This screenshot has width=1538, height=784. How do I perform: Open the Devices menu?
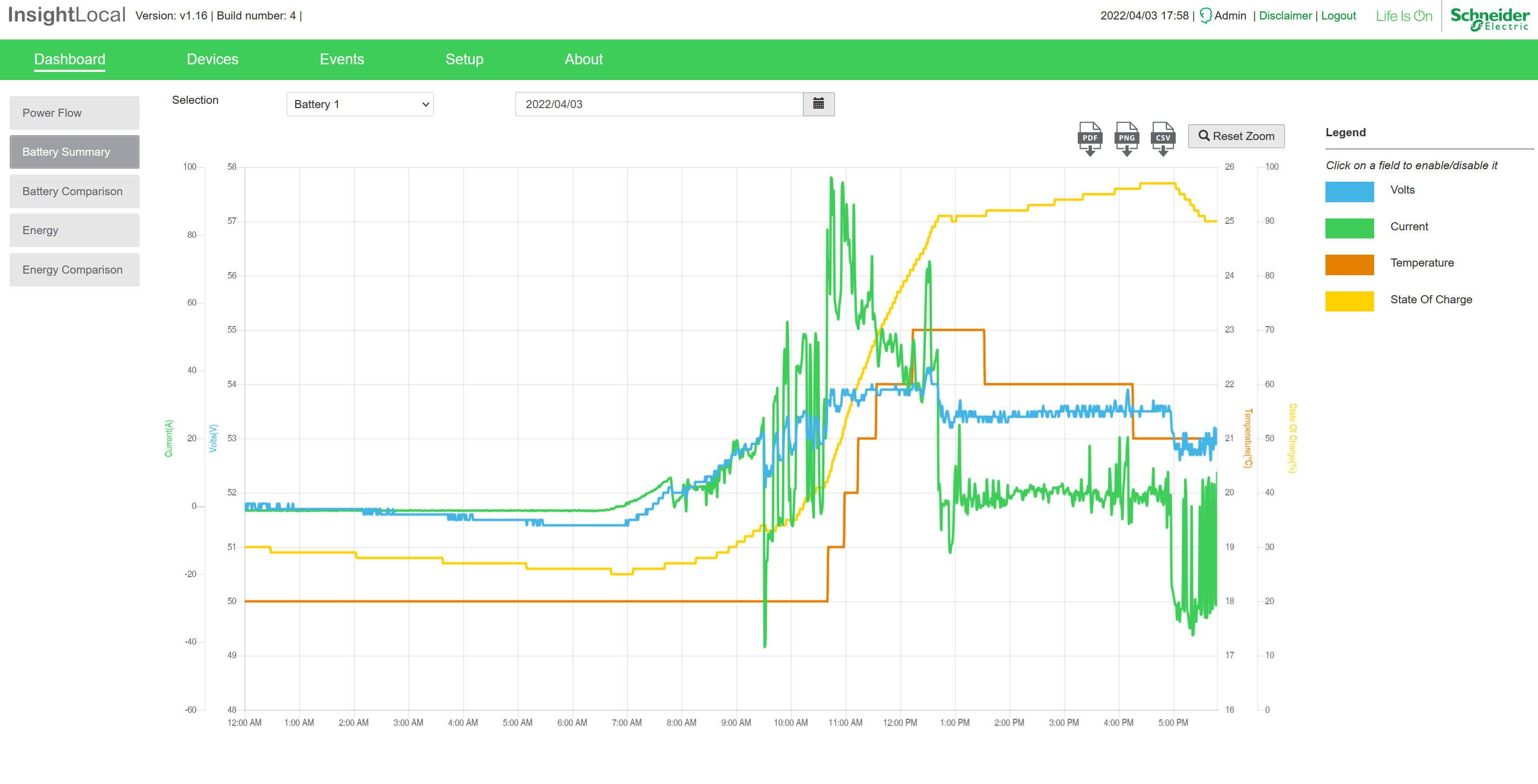[x=212, y=59]
